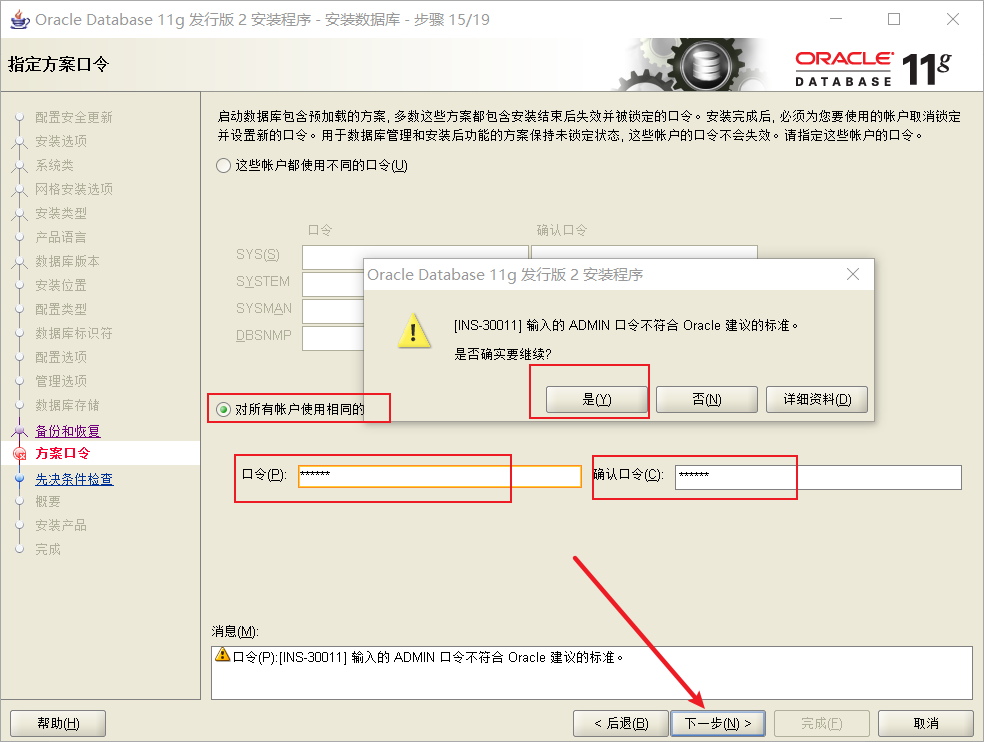The image size is (984, 742).
Task: Click the warning icon inside the 消息 message box
Action: tap(220, 655)
